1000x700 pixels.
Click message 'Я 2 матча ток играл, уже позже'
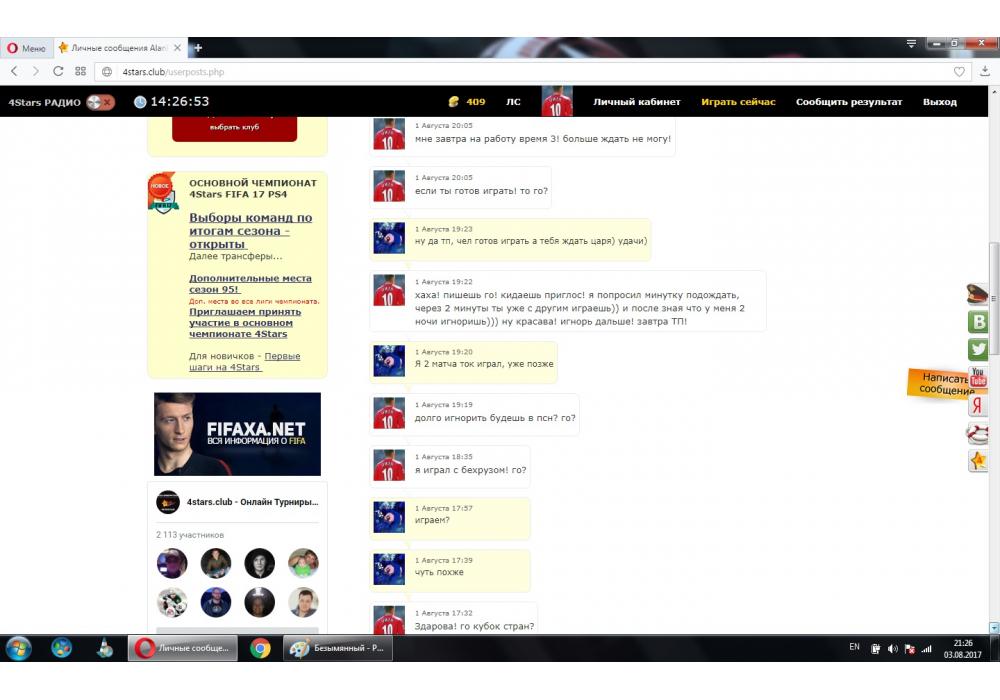click(484, 364)
